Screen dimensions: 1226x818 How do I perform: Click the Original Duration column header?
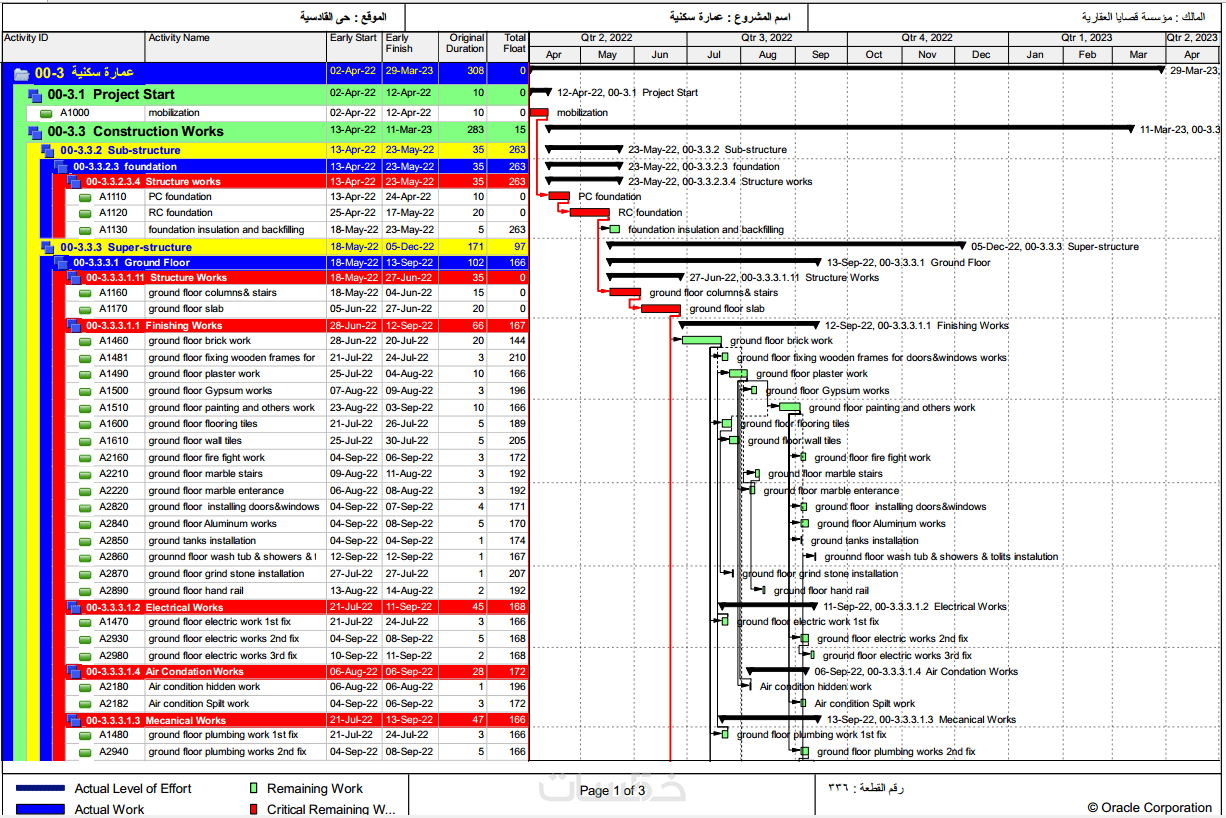463,47
